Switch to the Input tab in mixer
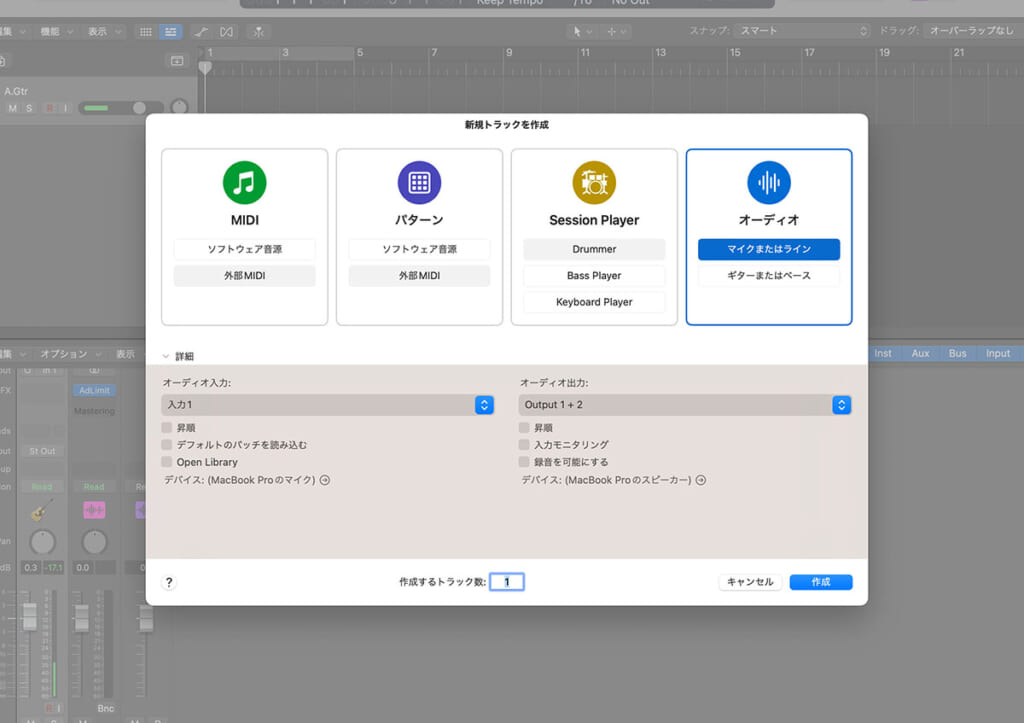The height and width of the screenshot is (723, 1024). (997, 353)
